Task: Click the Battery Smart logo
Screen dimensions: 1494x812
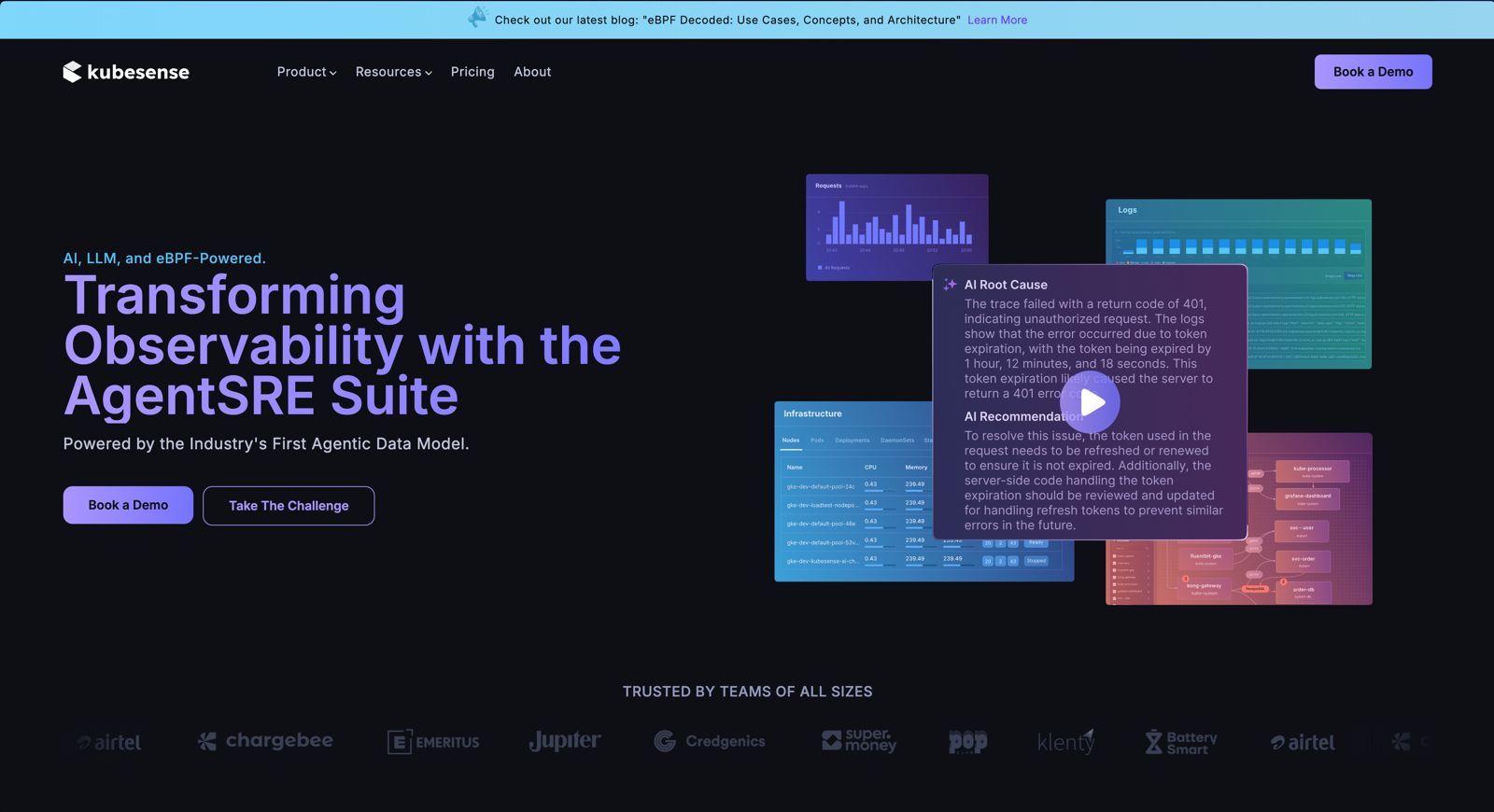Action: (1181, 742)
